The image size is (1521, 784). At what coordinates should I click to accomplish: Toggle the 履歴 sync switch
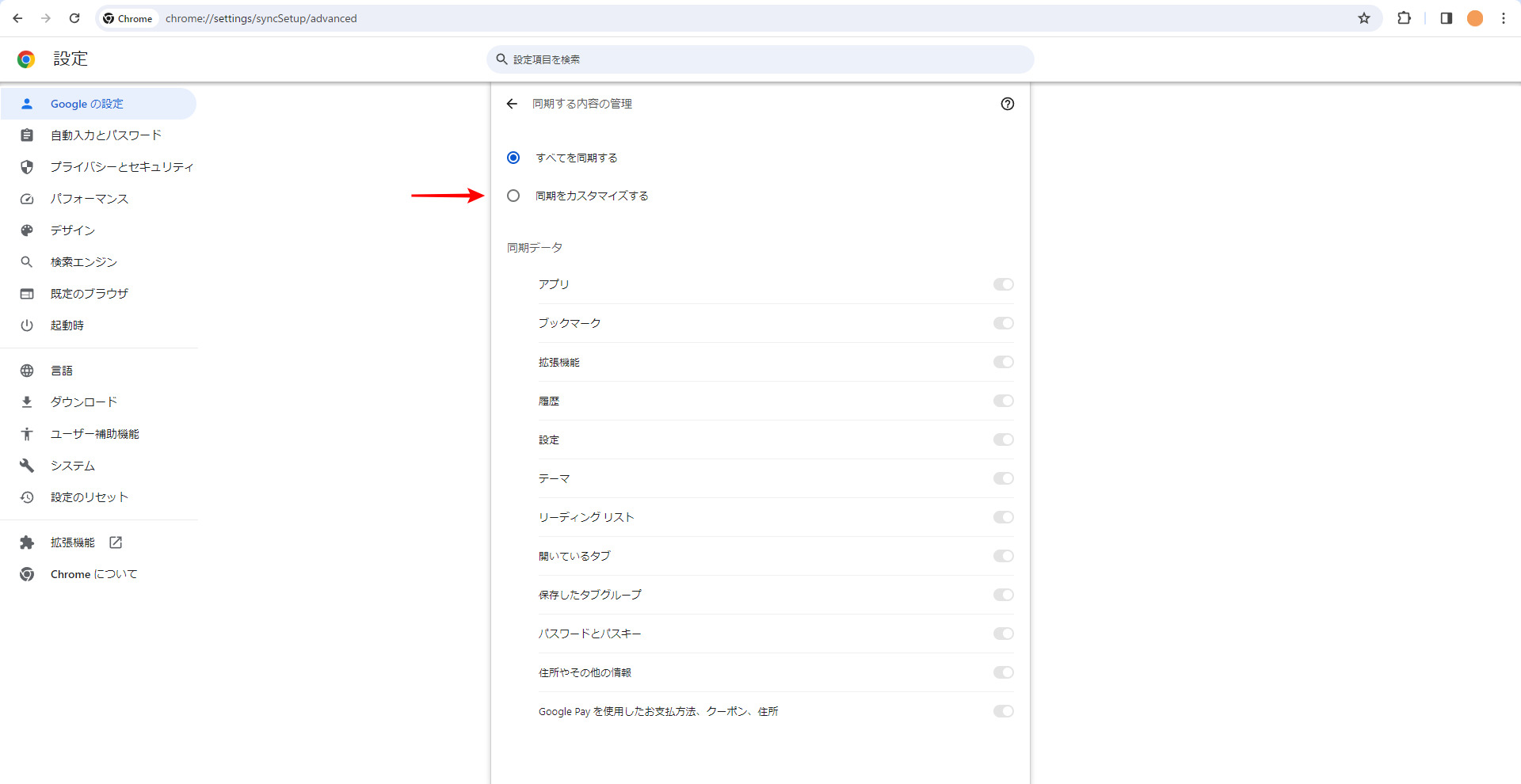click(1003, 401)
